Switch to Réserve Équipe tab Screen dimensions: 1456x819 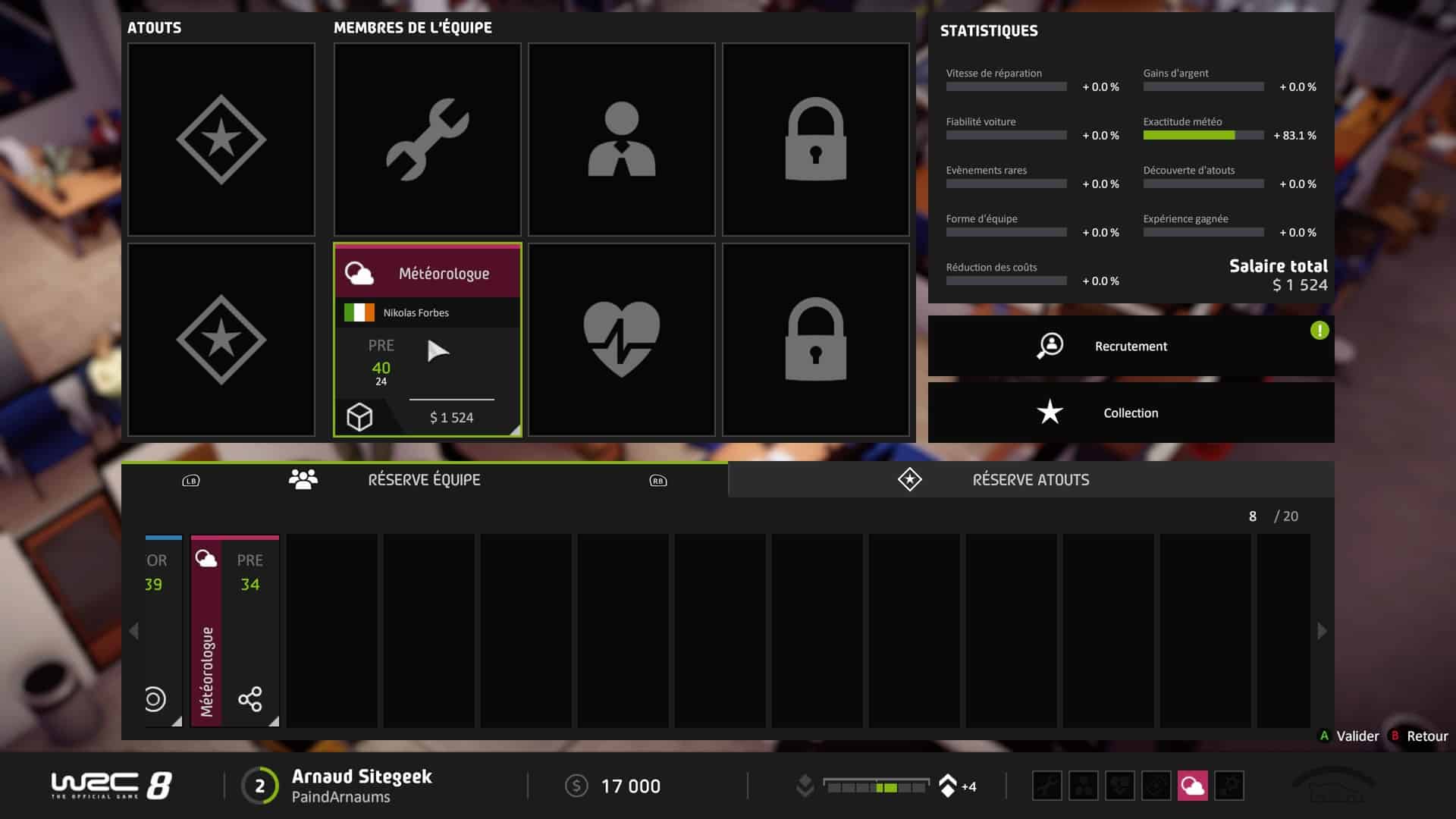424,480
